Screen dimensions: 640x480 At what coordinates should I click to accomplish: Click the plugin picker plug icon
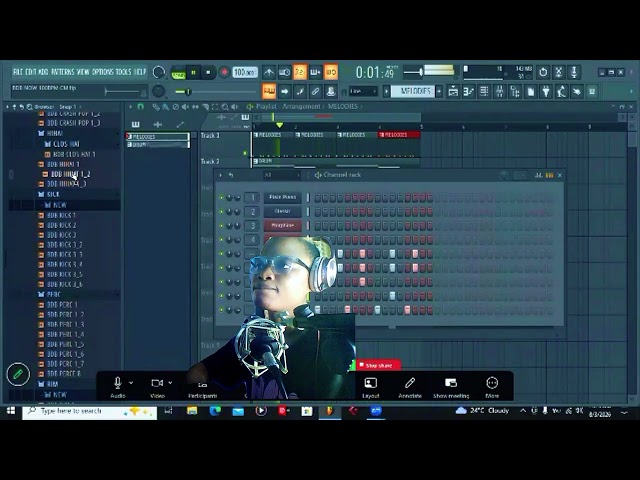(546, 91)
